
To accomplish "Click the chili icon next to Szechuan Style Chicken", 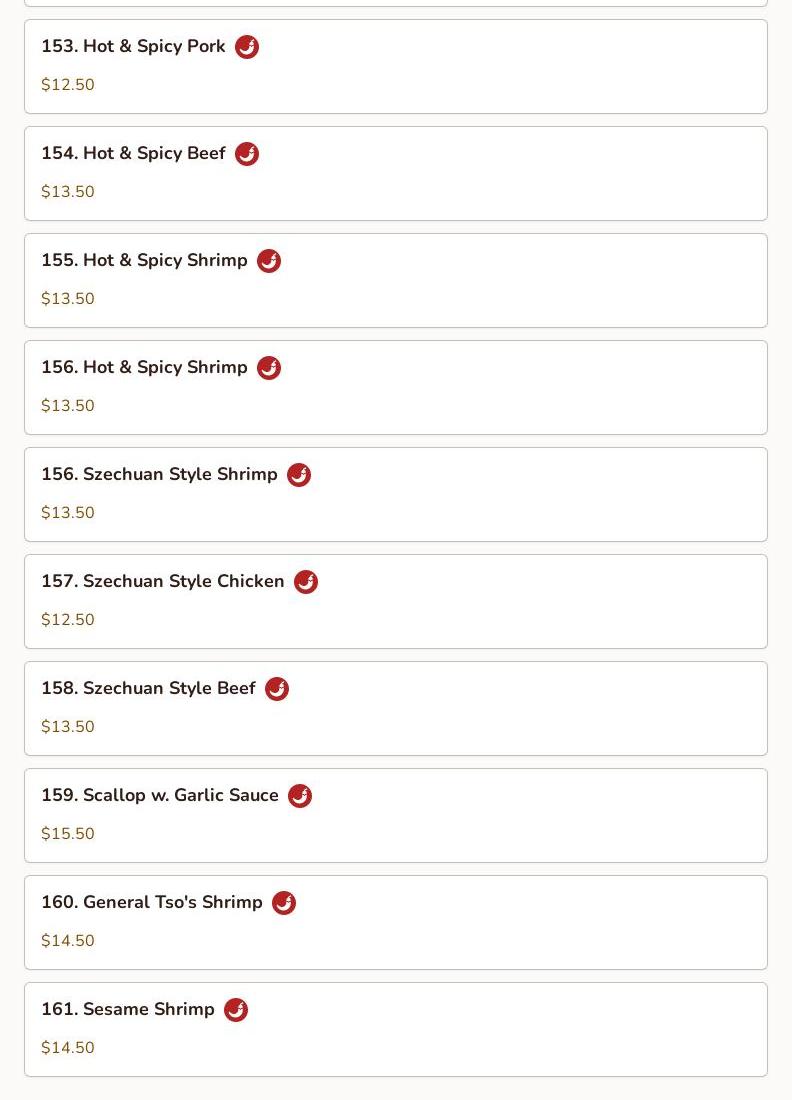I will 306,582.
